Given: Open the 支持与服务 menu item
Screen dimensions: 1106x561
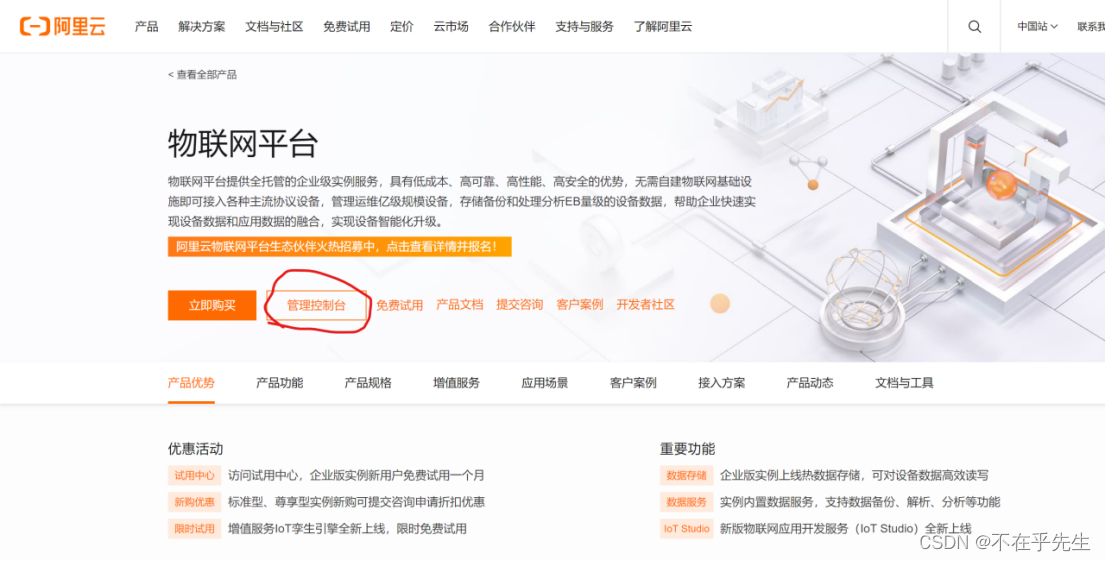Looking at the screenshot, I should click(584, 27).
